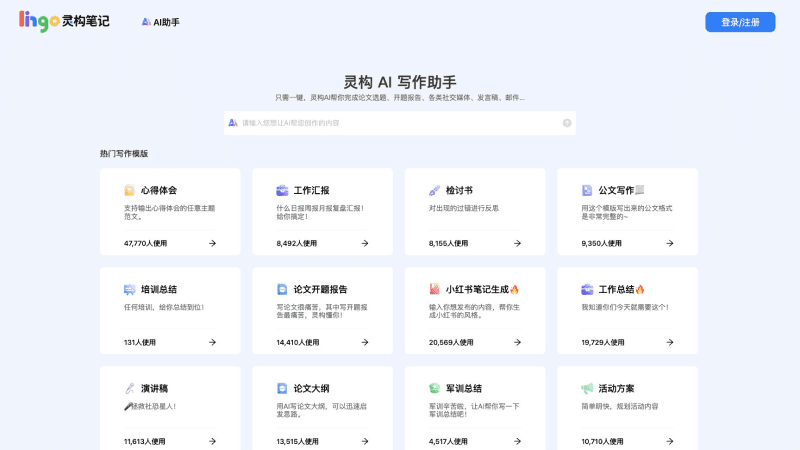The height and width of the screenshot is (450, 800).
Task: Click arrow on 论文大纲 card
Action: tap(364, 441)
